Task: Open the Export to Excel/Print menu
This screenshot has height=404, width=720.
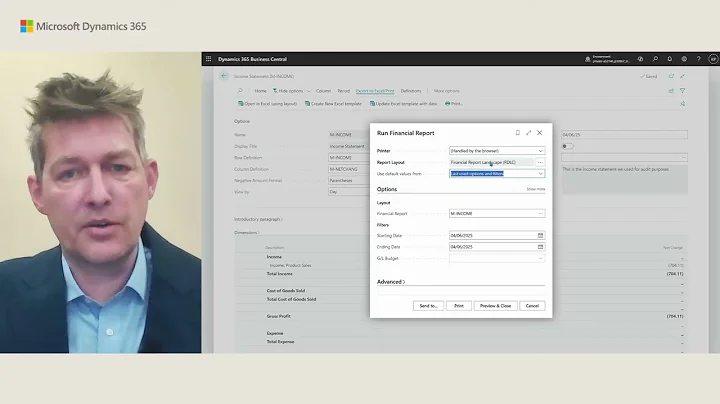Action: click(375, 91)
